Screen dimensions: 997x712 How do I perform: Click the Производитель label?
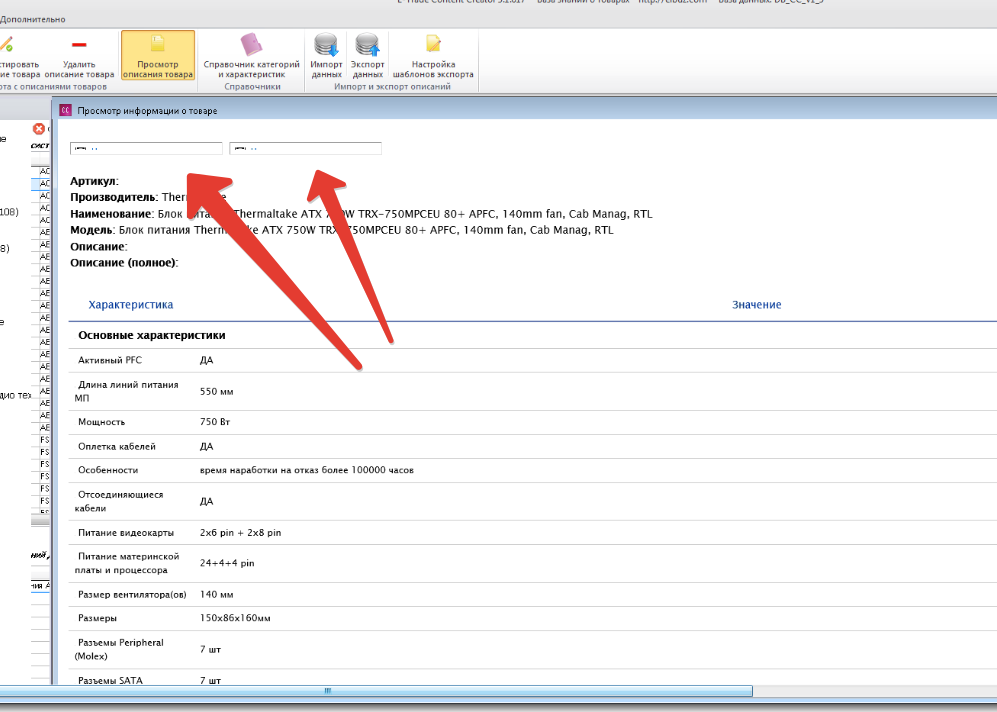pos(114,197)
